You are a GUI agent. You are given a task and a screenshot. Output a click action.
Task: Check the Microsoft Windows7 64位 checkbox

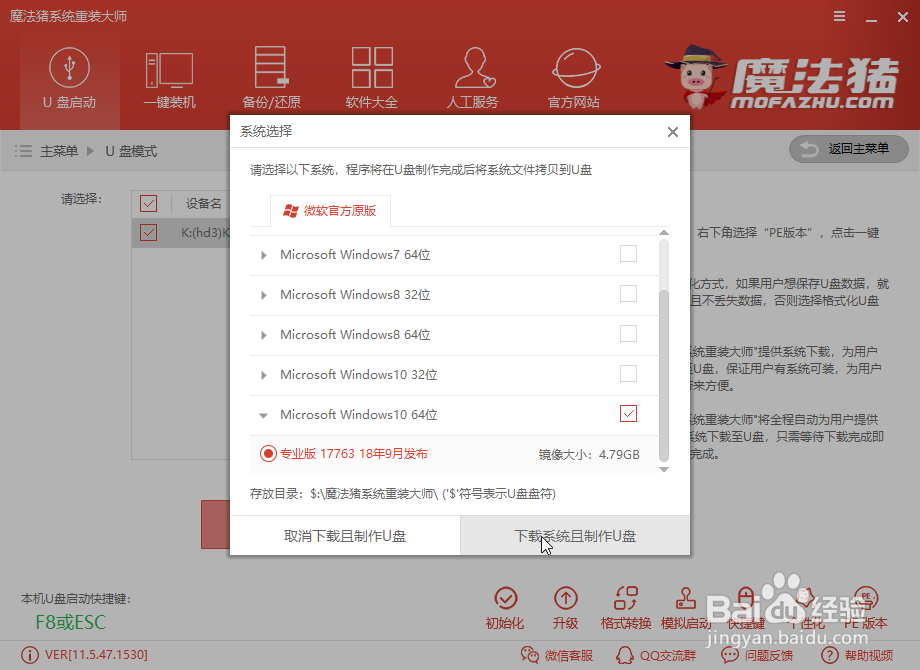(x=626, y=253)
